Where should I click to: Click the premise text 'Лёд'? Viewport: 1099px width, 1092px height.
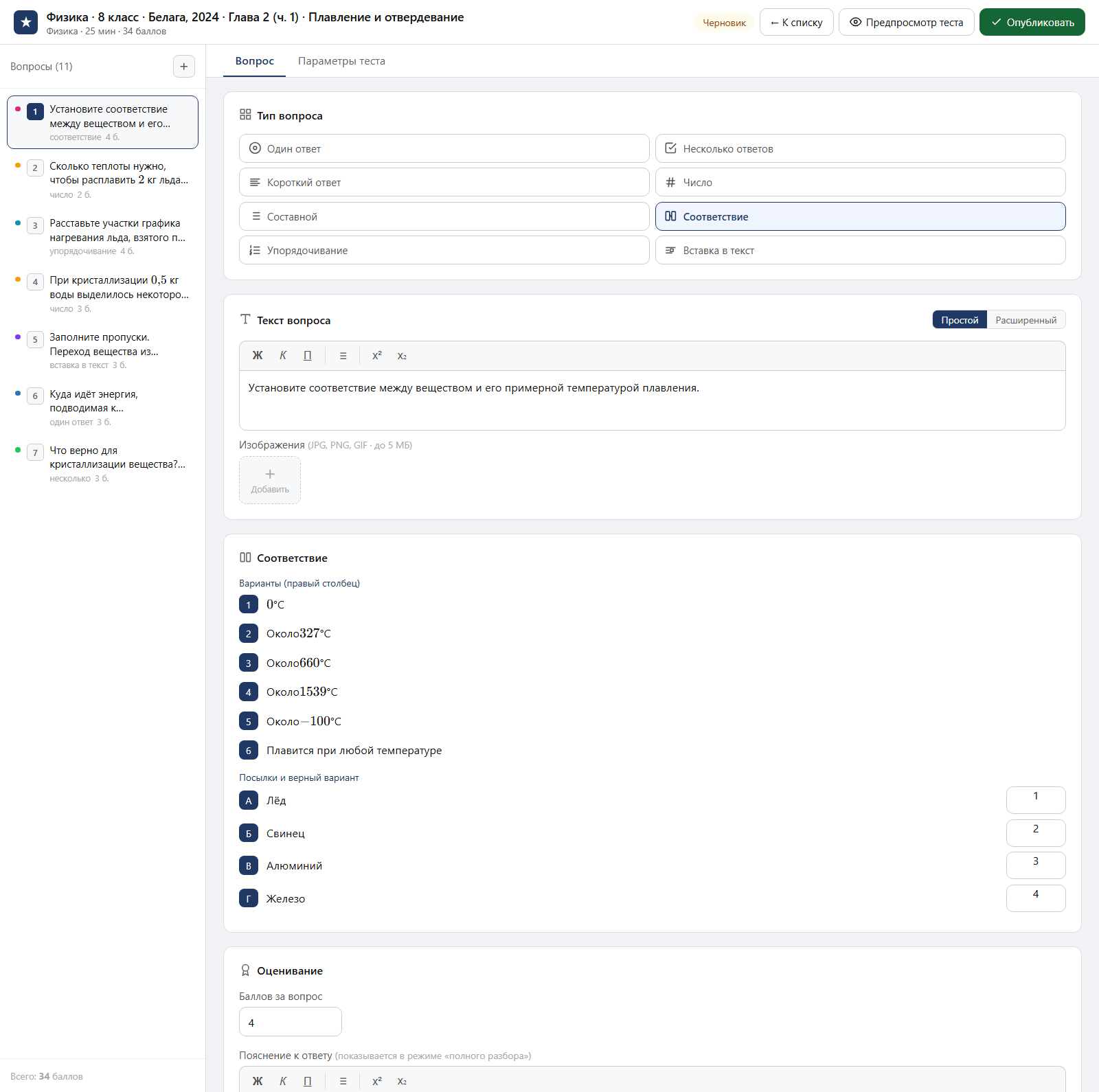[x=276, y=801]
